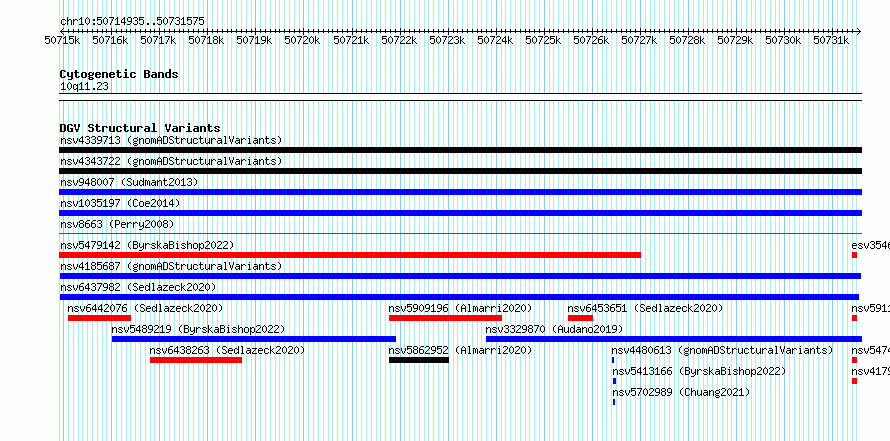
Task: Click the black bar under nsv4339713
Action: [460, 150]
